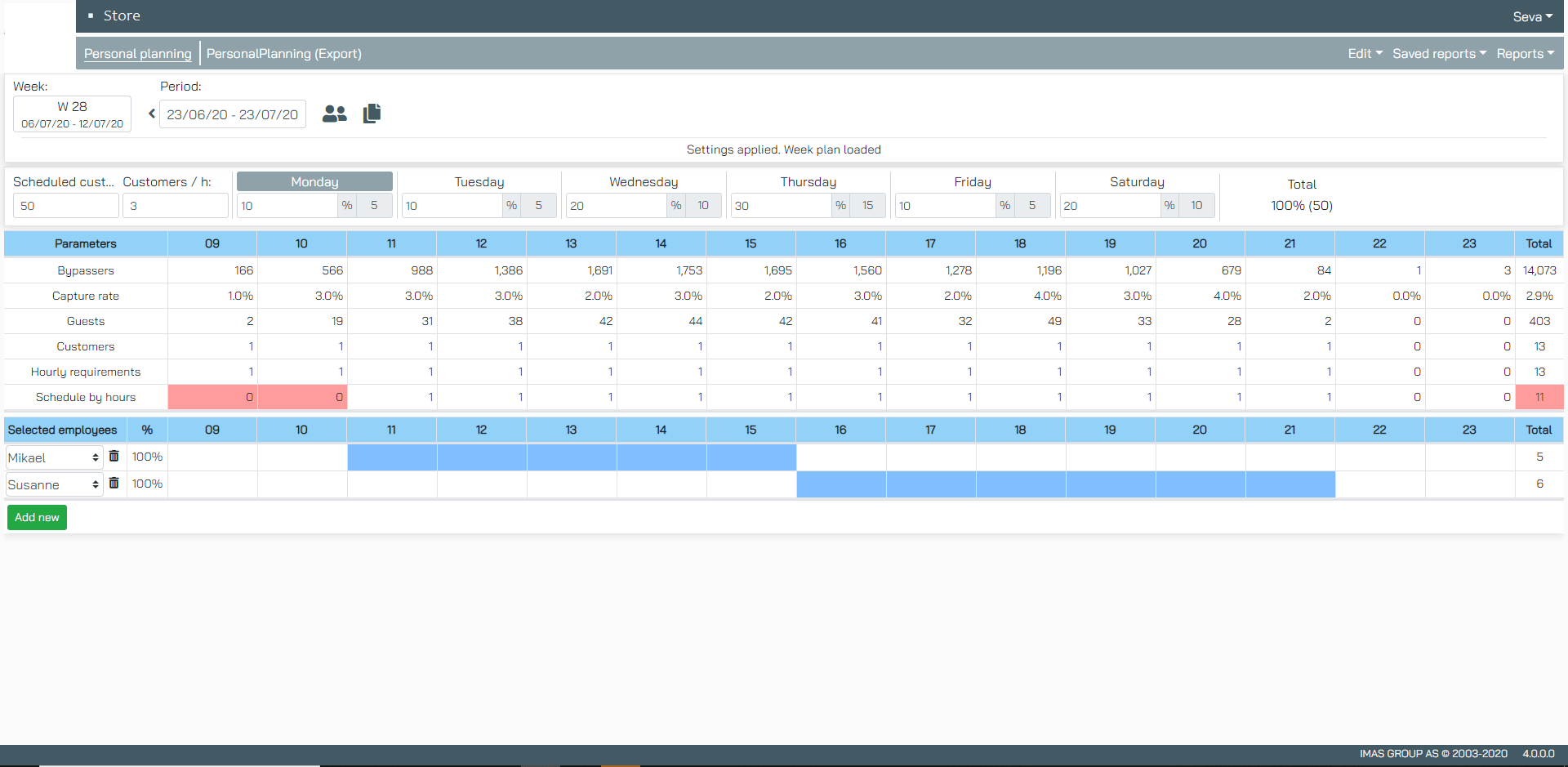Screen dimensions: 1568x767
Task: Toggle the percent mode for Saturday
Action: click(1169, 206)
